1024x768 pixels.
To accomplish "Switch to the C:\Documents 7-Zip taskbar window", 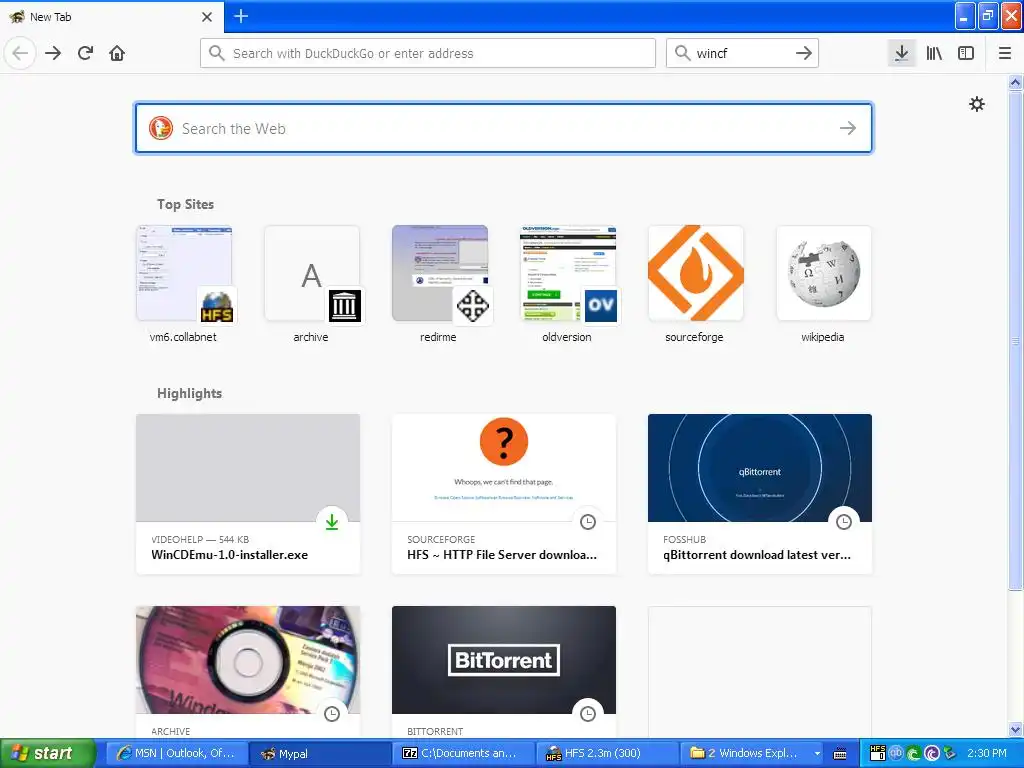I will click(x=464, y=753).
